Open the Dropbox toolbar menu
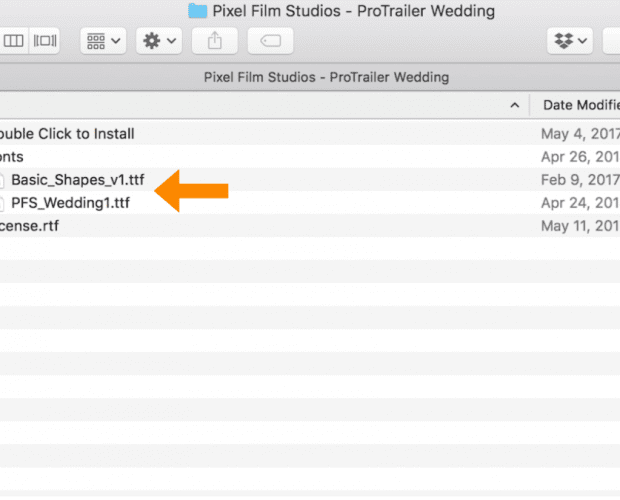Screen dimensions: 620x500 pos(570,41)
